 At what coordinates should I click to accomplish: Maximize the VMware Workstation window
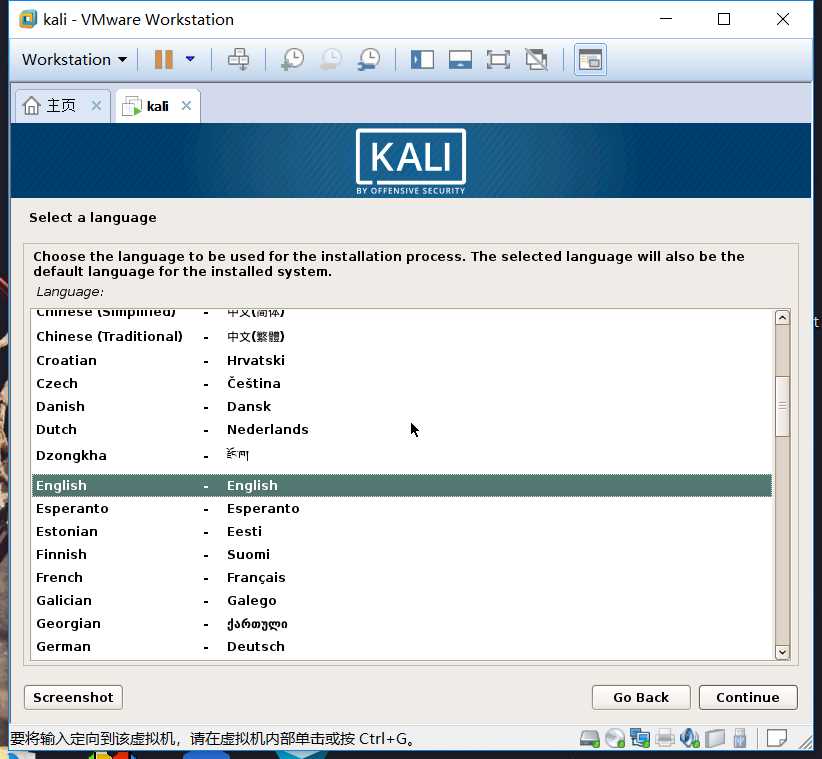click(x=724, y=19)
